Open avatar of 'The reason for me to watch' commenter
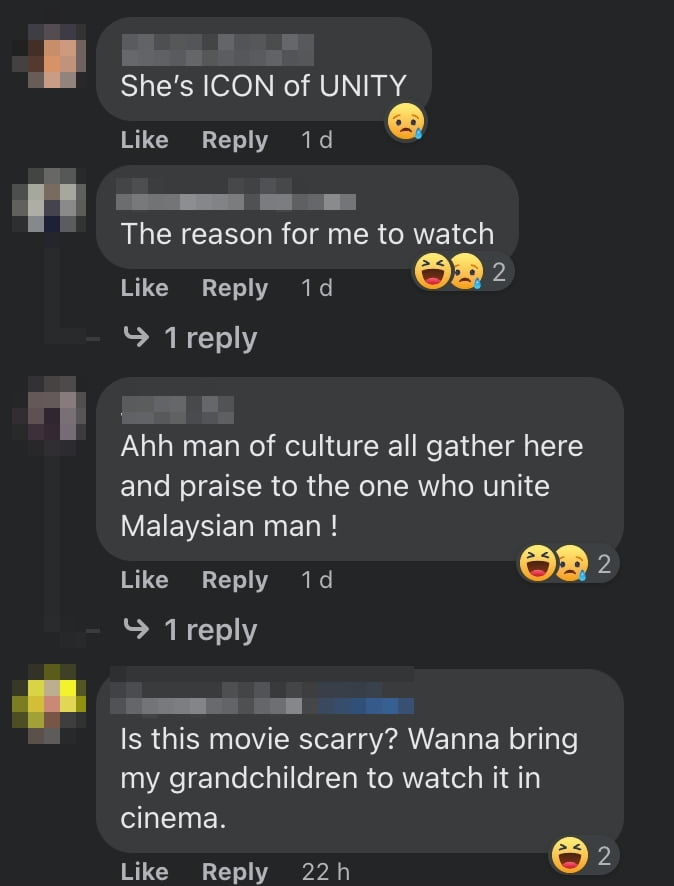 [49, 200]
